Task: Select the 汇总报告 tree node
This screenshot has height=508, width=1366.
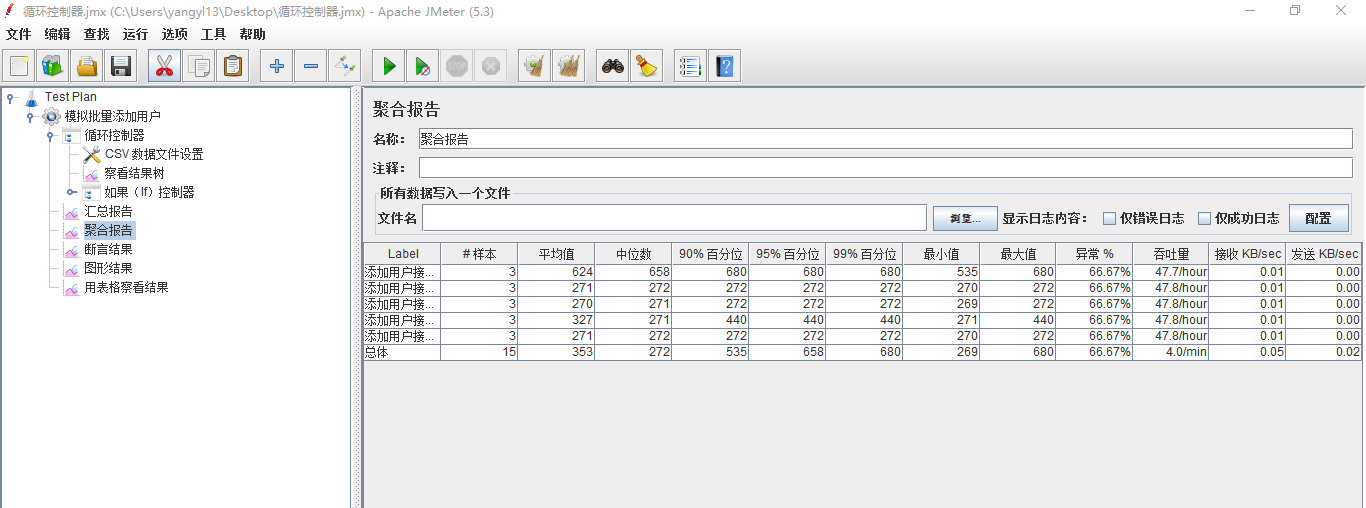Action: coord(108,211)
